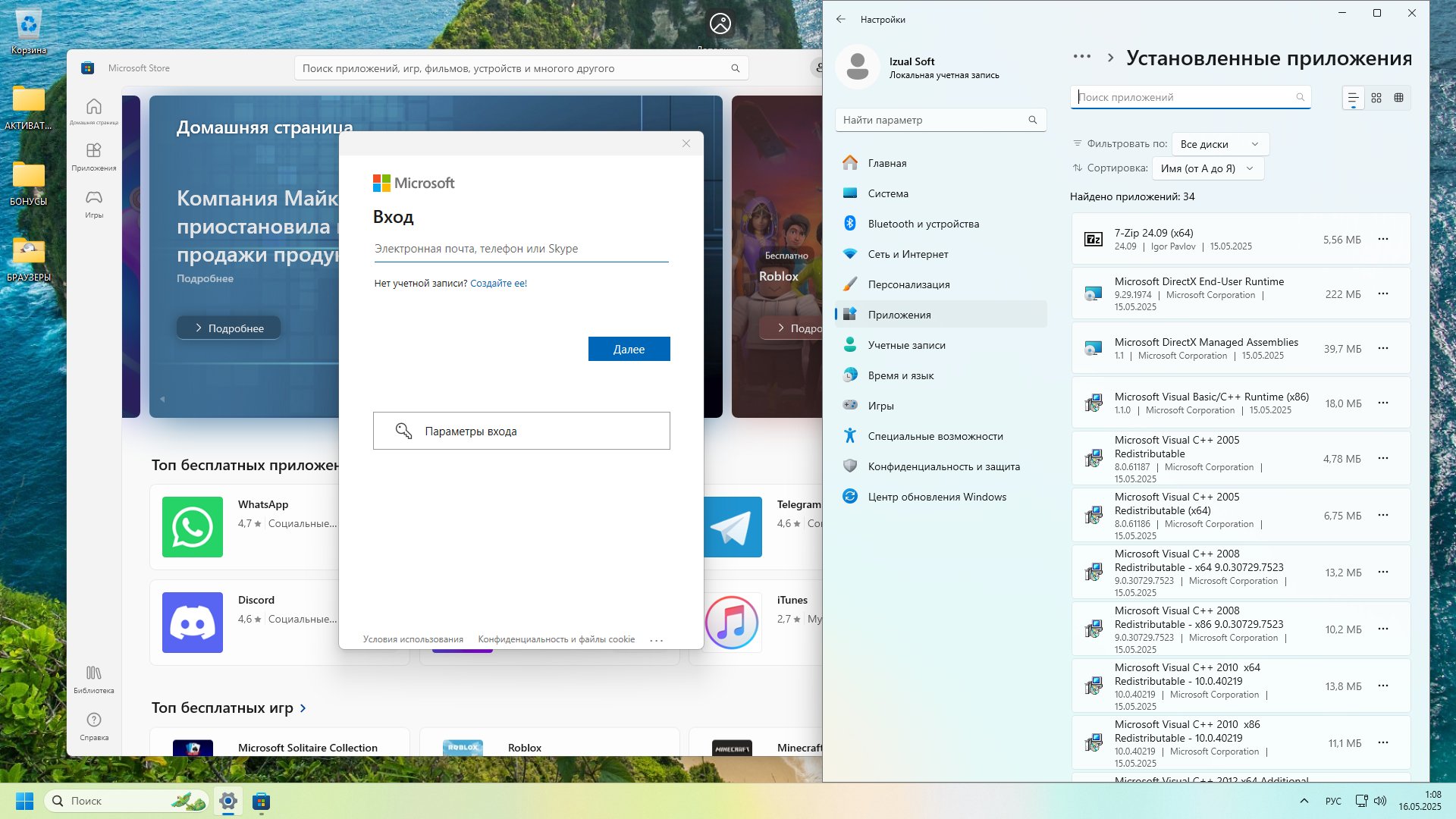Open options for Visual Basic/C++ Runtime (x86)
The height and width of the screenshot is (819, 1456).
click(1383, 403)
